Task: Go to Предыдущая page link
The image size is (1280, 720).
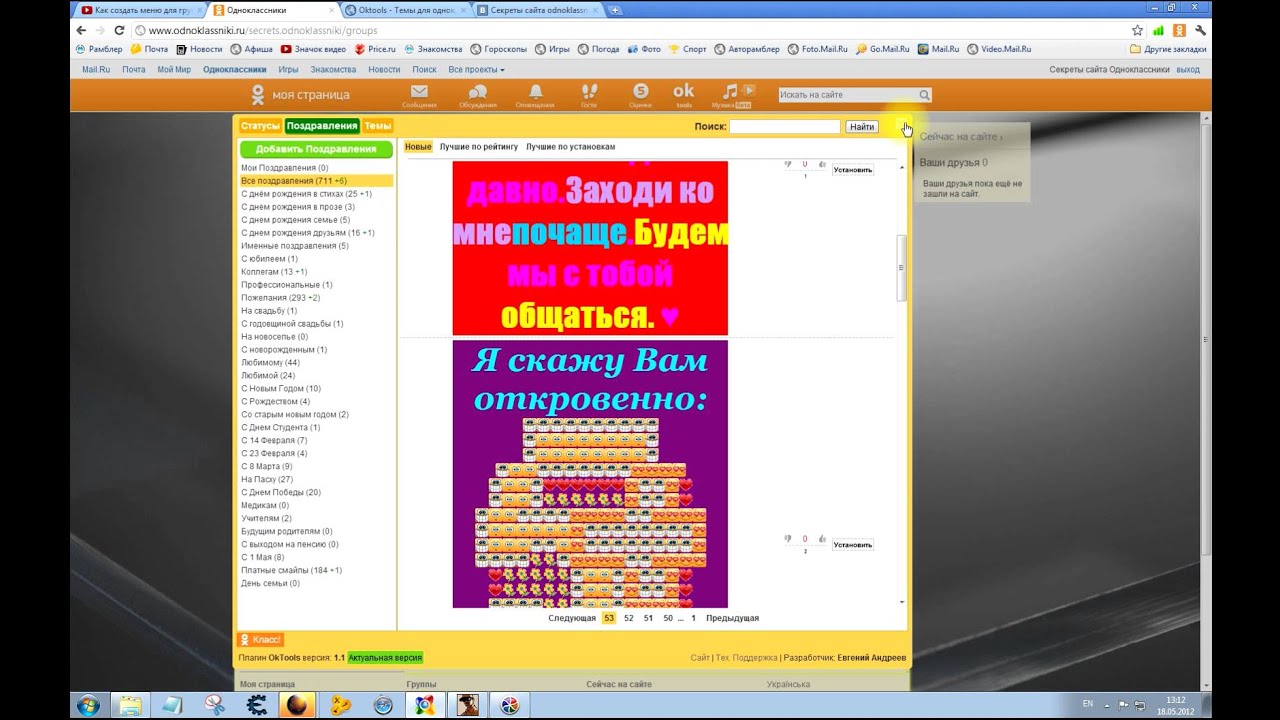Action: click(x=732, y=618)
